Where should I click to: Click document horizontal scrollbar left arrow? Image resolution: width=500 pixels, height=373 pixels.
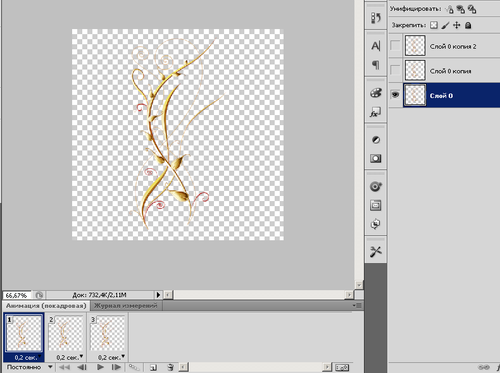168,295
